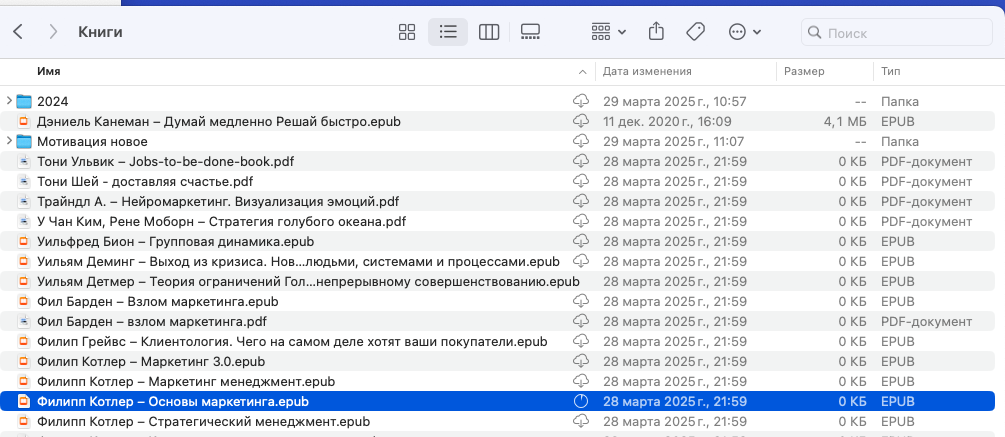This screenshot has height=437, width=1005.
Task: Download Jobs-to-be-done-book.pdf from cloud
Action: point(581,161)
